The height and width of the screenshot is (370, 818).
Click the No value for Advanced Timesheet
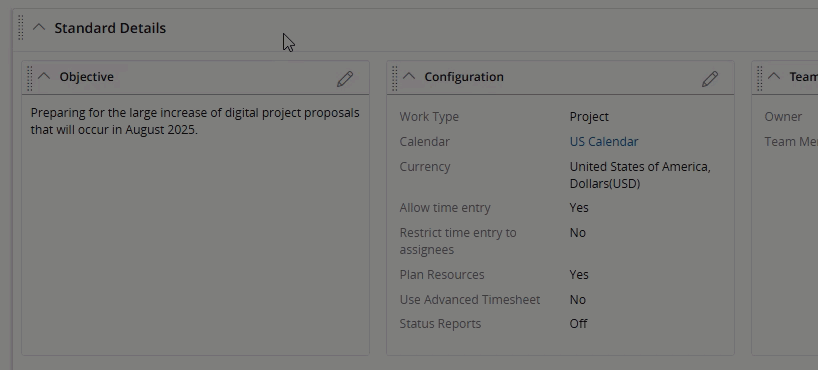tap(578, 300)
